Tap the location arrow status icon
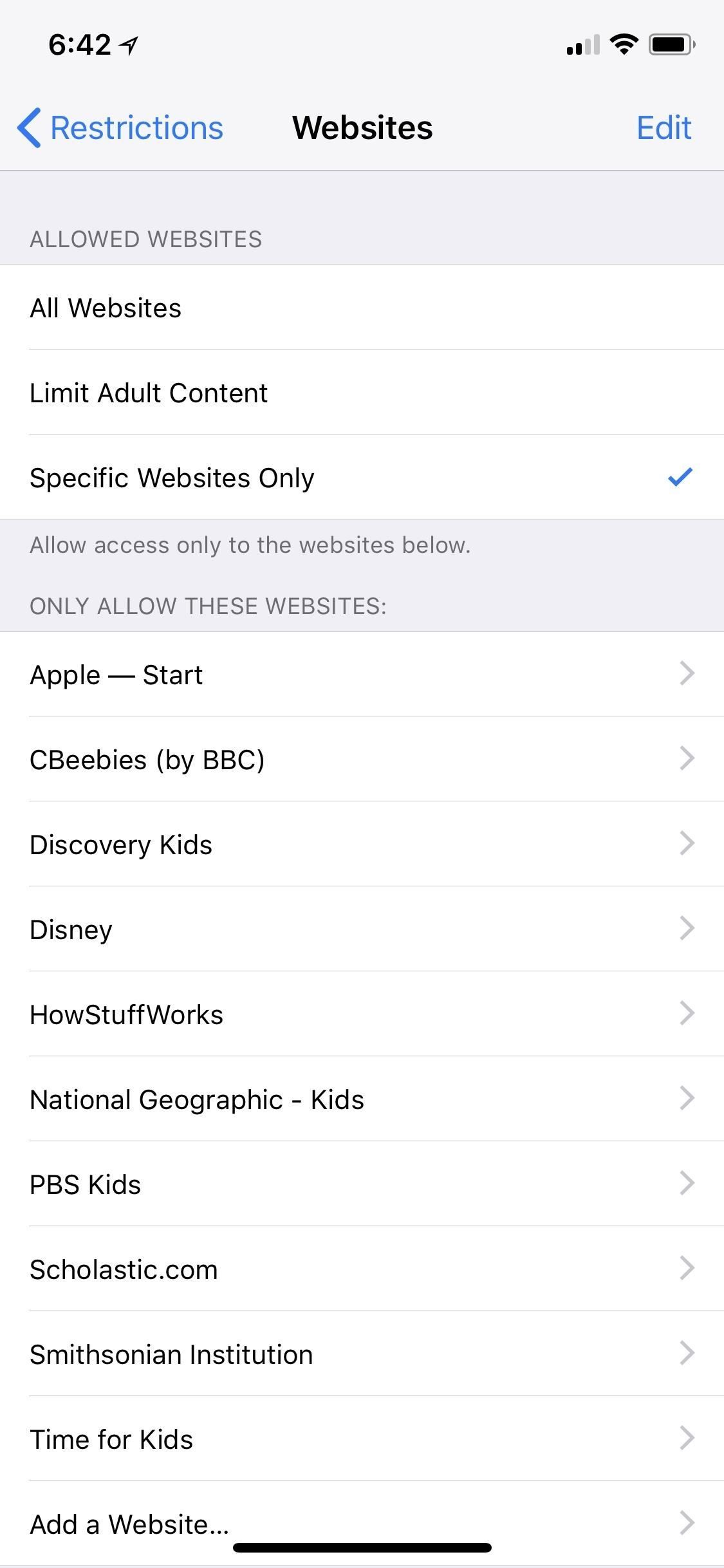Image resolution: width=724 pixels, height=1568 pixels. pyautogui.click(x=129, y=45)
